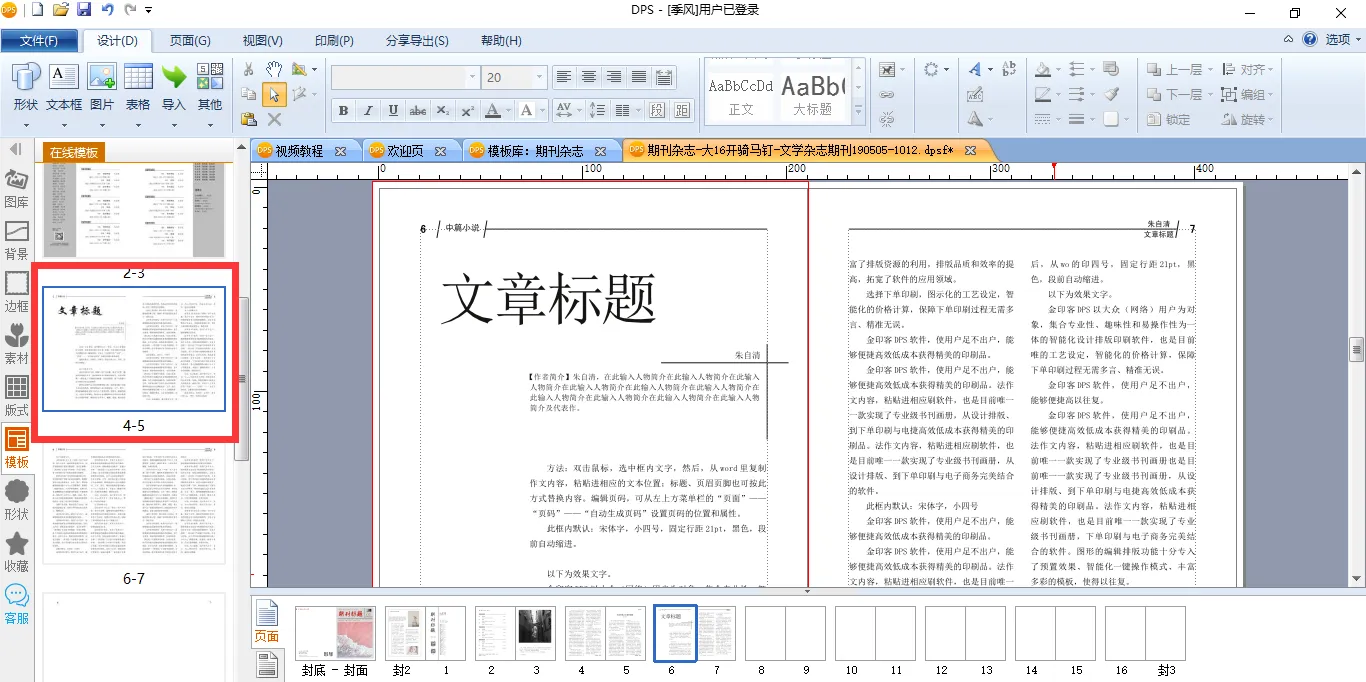Toggle italic text formatting
Viewport: 1366px width, 682px height.
[368, 111]
